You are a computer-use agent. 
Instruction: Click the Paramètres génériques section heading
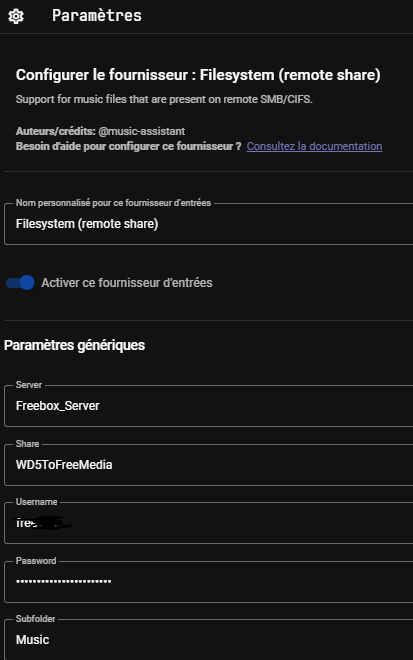pyautogui.click(x=75, y=345)
